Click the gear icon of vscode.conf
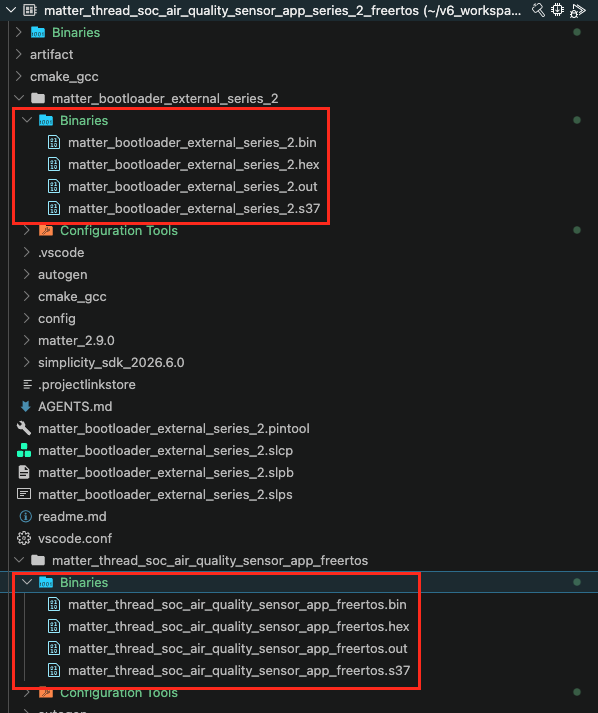Image resolution: width=598 pixels, height=713 pixels. pyautogui.click(x=24, y=538)
